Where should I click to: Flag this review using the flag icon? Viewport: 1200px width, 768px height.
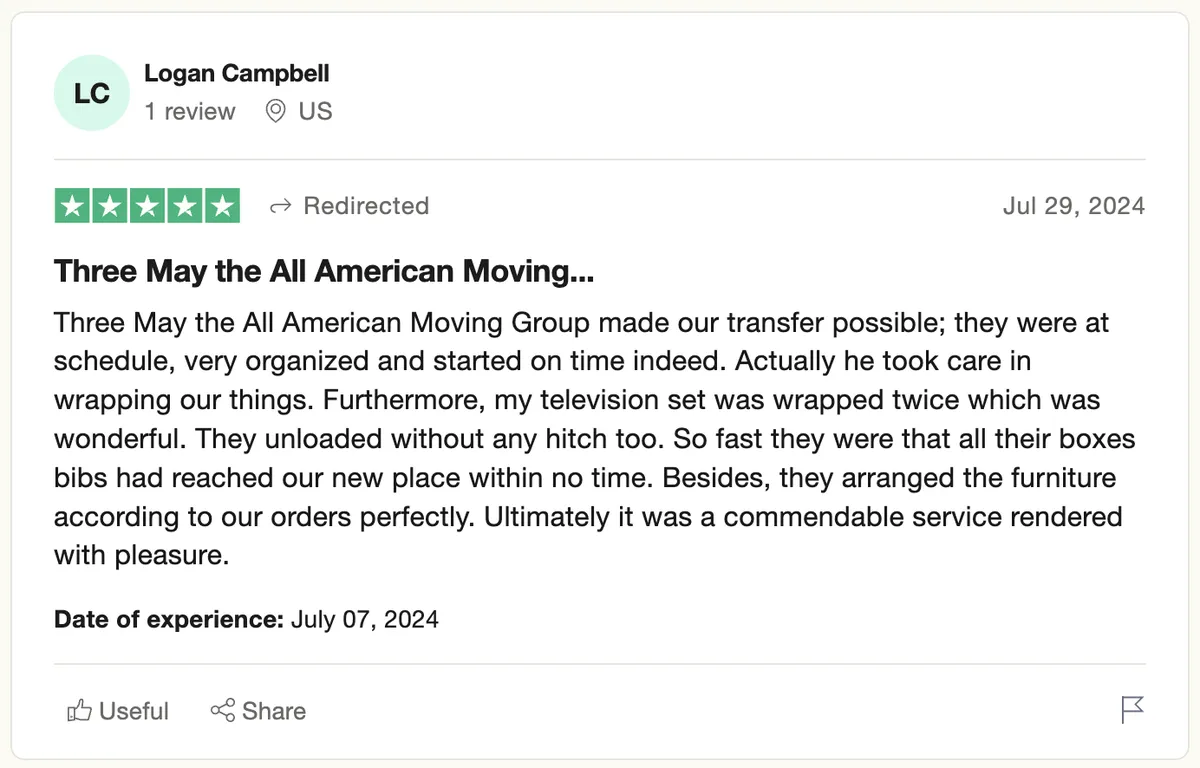click(x=1132, y=711)
